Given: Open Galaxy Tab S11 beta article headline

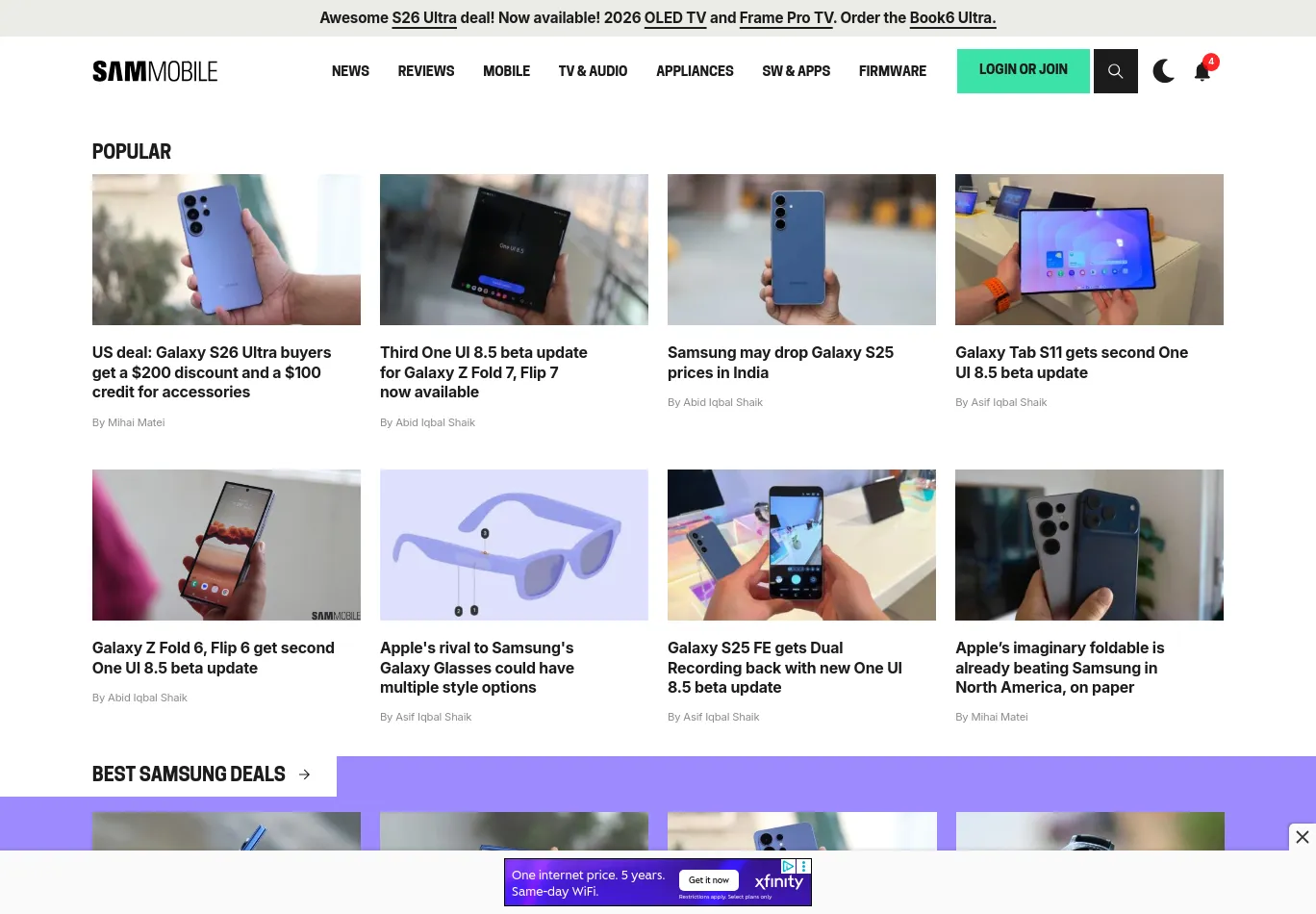Looking at the screenshot, I should pos(1072,363).
